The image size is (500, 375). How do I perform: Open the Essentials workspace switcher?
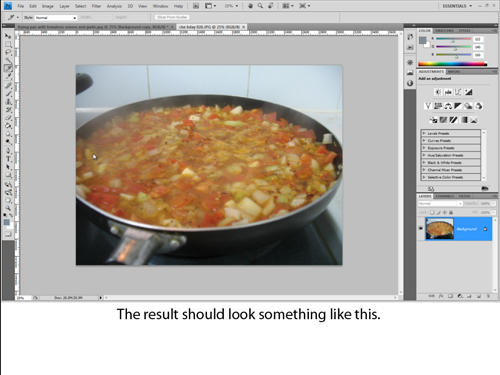[457, 6]
